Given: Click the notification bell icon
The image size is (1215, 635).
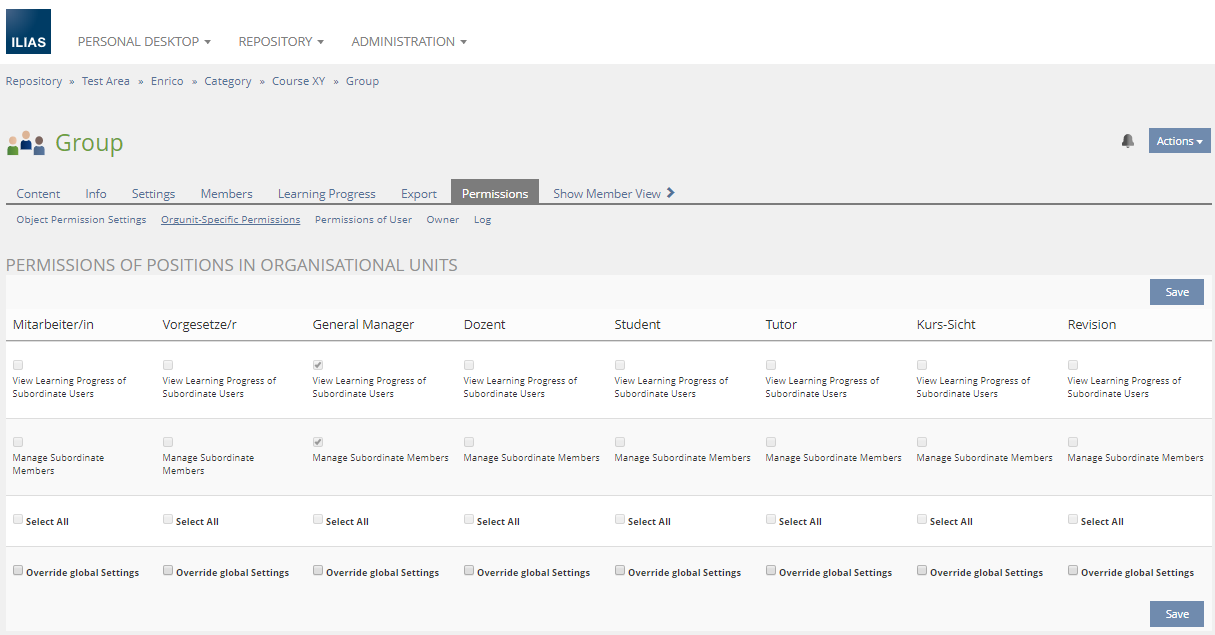Looking at the screenshot, I should pyautogui.click(x=1128, y=141).
